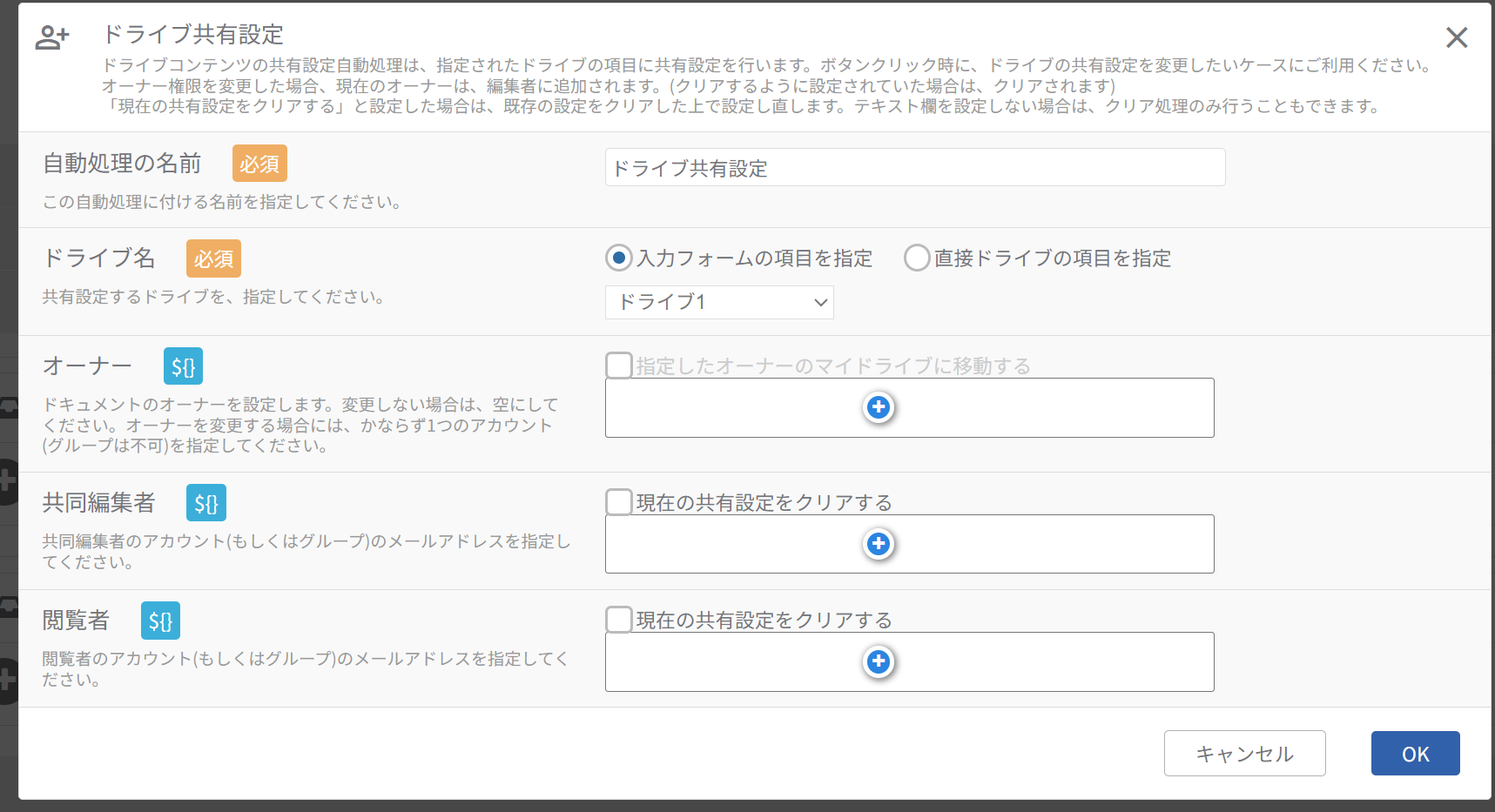Viewport: 1495px width, 812px height.
Task: Close the ドライブ共有設定 dialog with X
Action: (1457, 37)
